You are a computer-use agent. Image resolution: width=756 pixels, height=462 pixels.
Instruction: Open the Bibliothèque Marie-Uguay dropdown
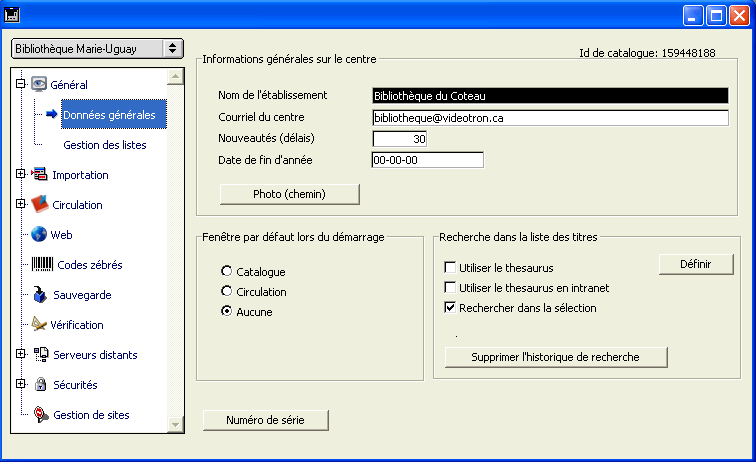[x=173, y=48]
